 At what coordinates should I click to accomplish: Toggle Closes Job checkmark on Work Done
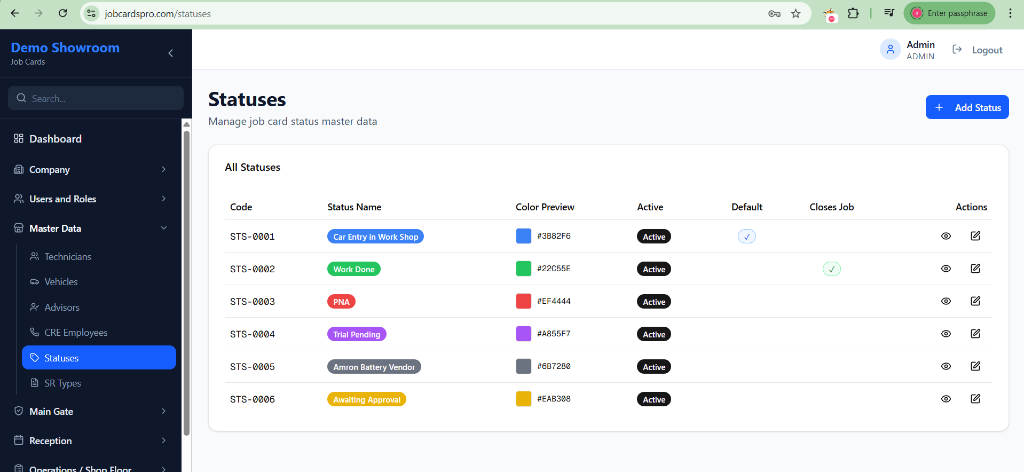click(x=832, y=269)
